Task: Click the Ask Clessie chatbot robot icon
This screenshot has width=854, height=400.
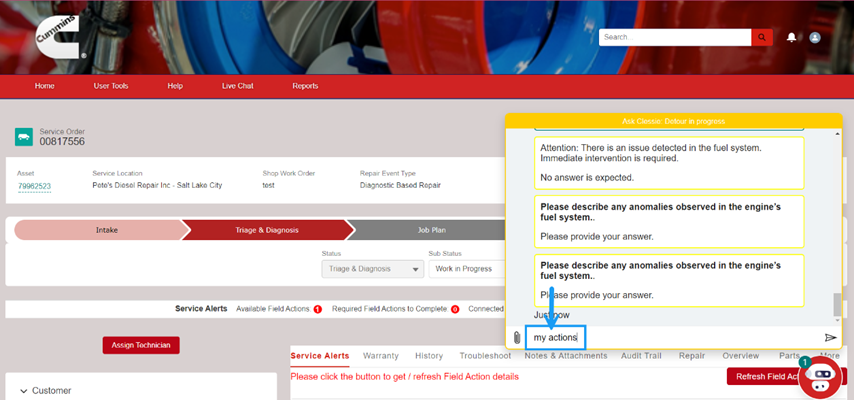Action: tap(820, 378)
